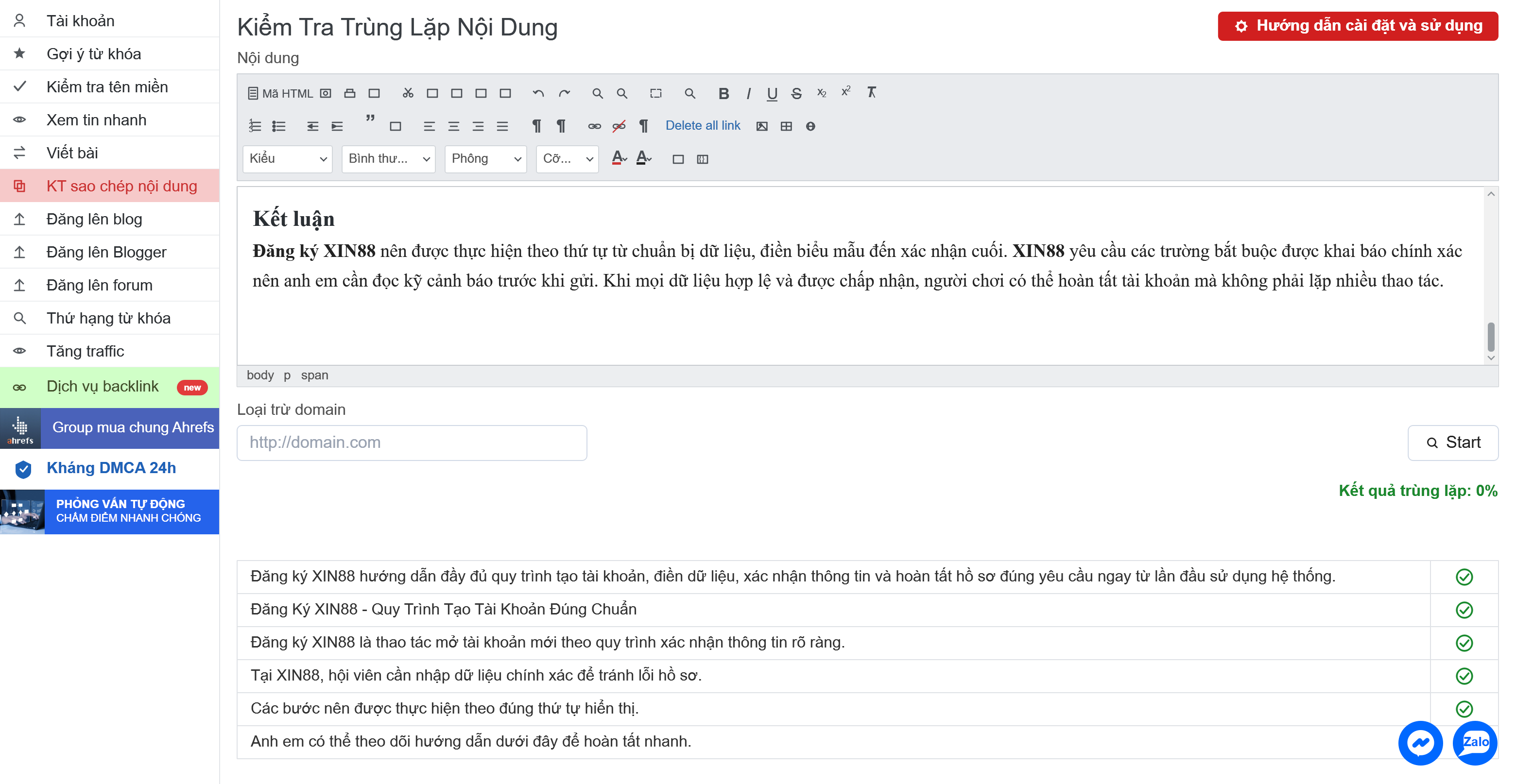Toggle subscript formatting
The height and width of the screenshot is (784, 1516).
(x=822, y=93)
